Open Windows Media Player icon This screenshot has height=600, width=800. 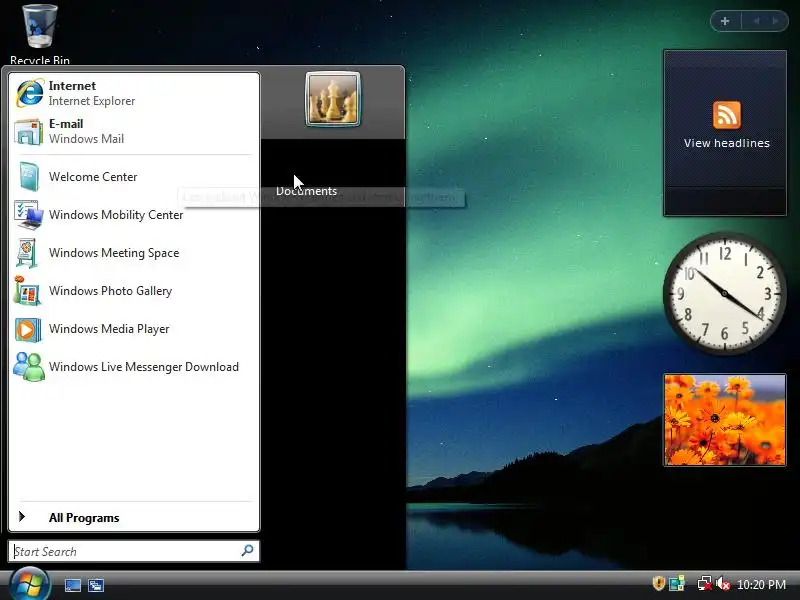(29, 329)
